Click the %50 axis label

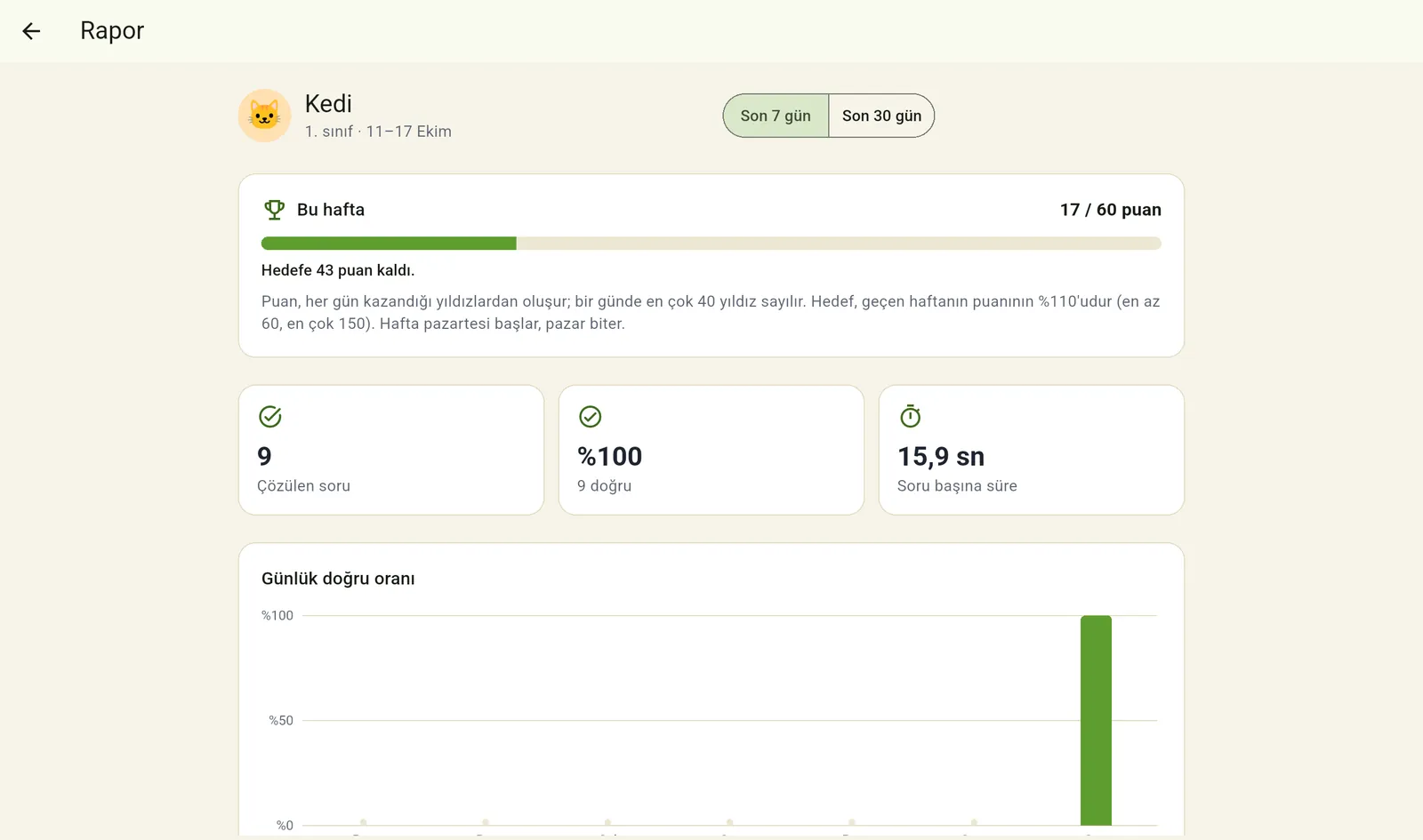click(281, 721)
